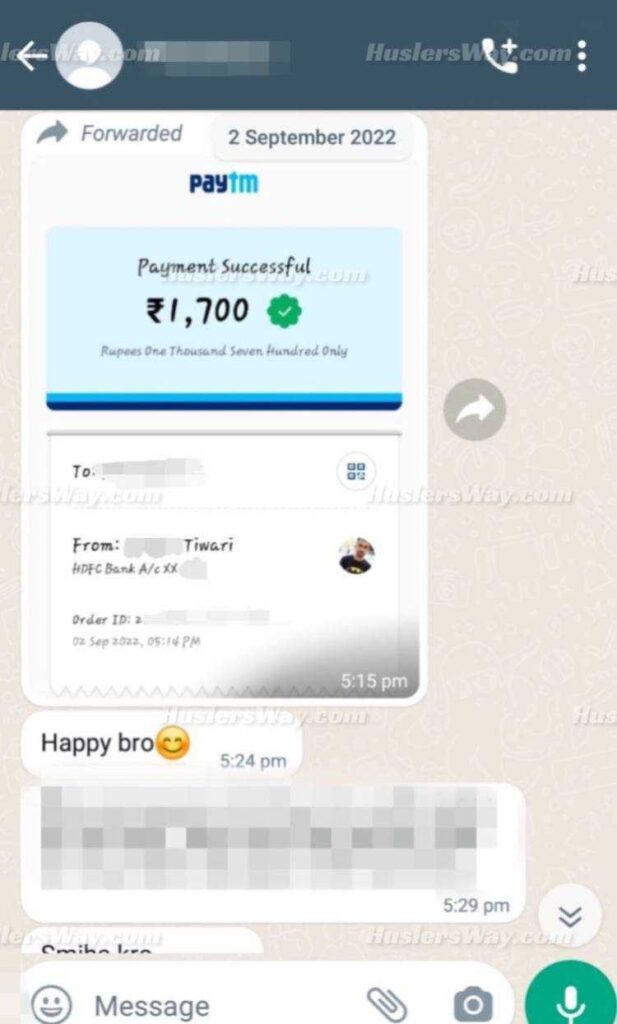
Task: Tap the blurred message sent at 5:29 pm
Action: [273, 852]
